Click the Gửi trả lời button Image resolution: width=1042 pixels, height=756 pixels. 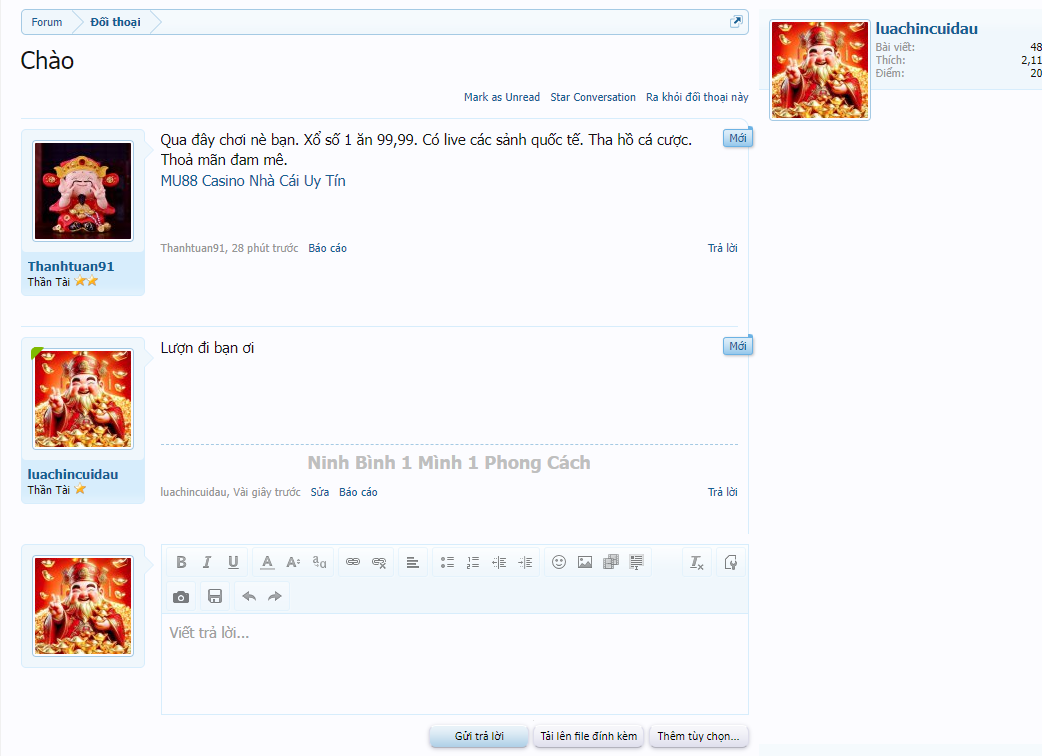478,736
